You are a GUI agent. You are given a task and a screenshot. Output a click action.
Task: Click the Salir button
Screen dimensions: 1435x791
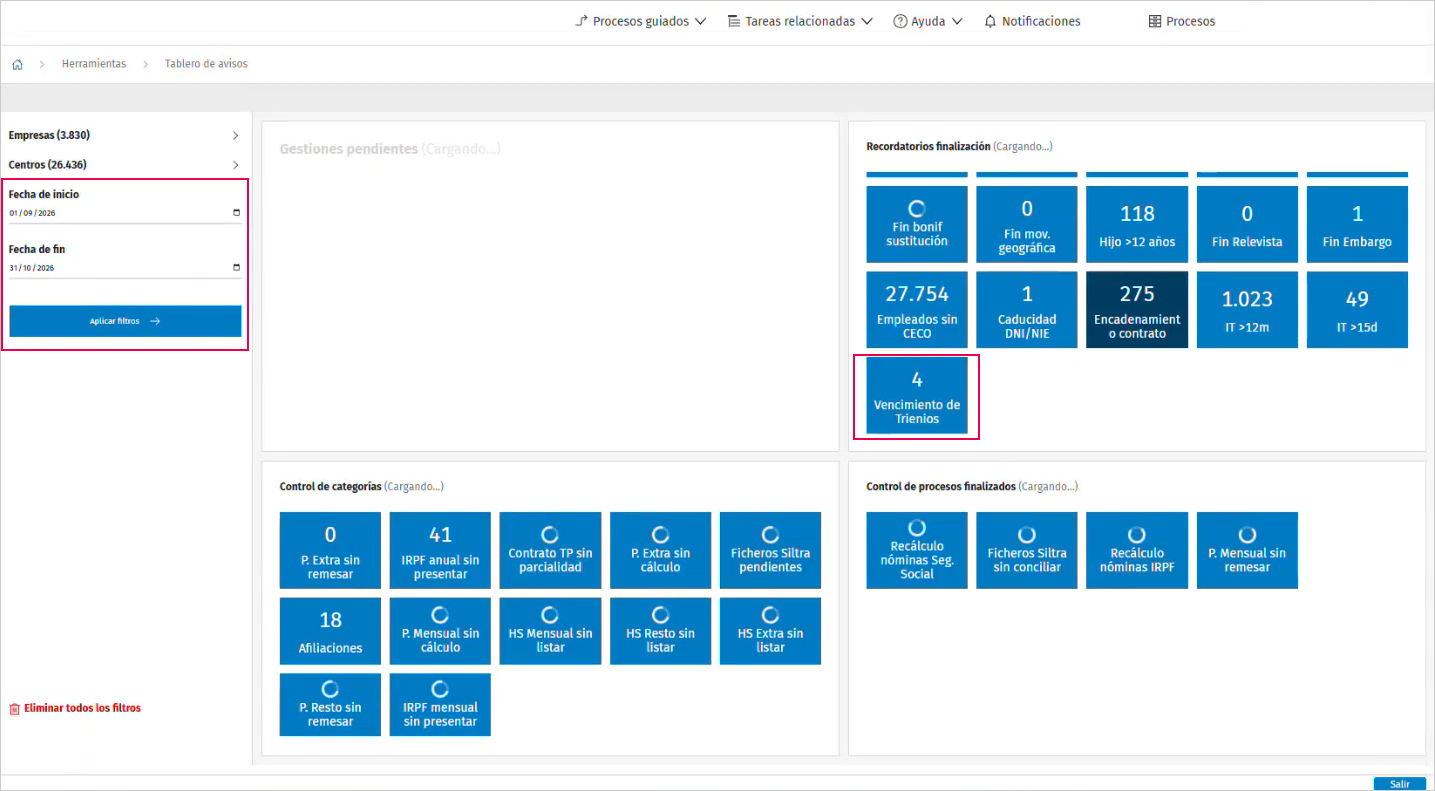tap(1399, 784)
